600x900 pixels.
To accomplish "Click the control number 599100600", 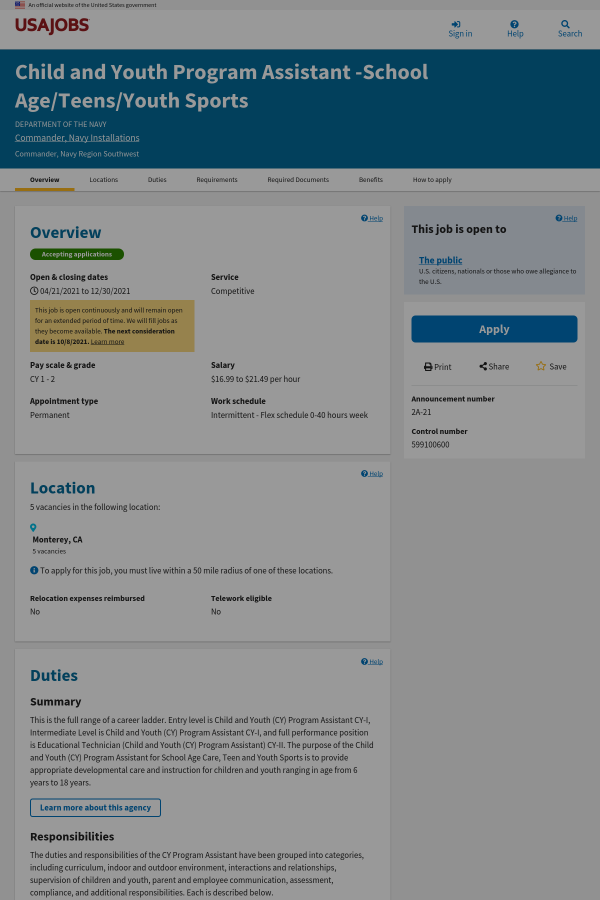I will (430, 445).
